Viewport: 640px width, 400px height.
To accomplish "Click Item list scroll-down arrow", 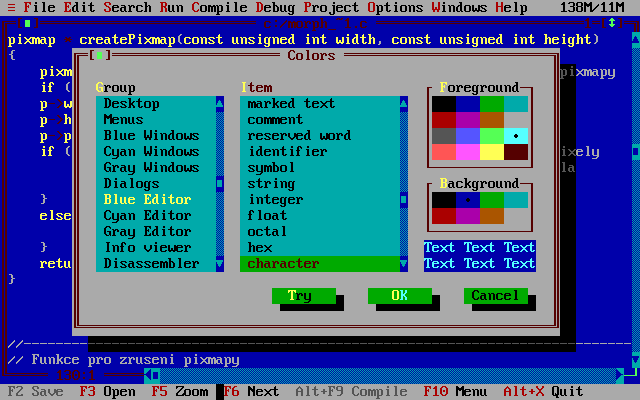I will pos(404,264).
